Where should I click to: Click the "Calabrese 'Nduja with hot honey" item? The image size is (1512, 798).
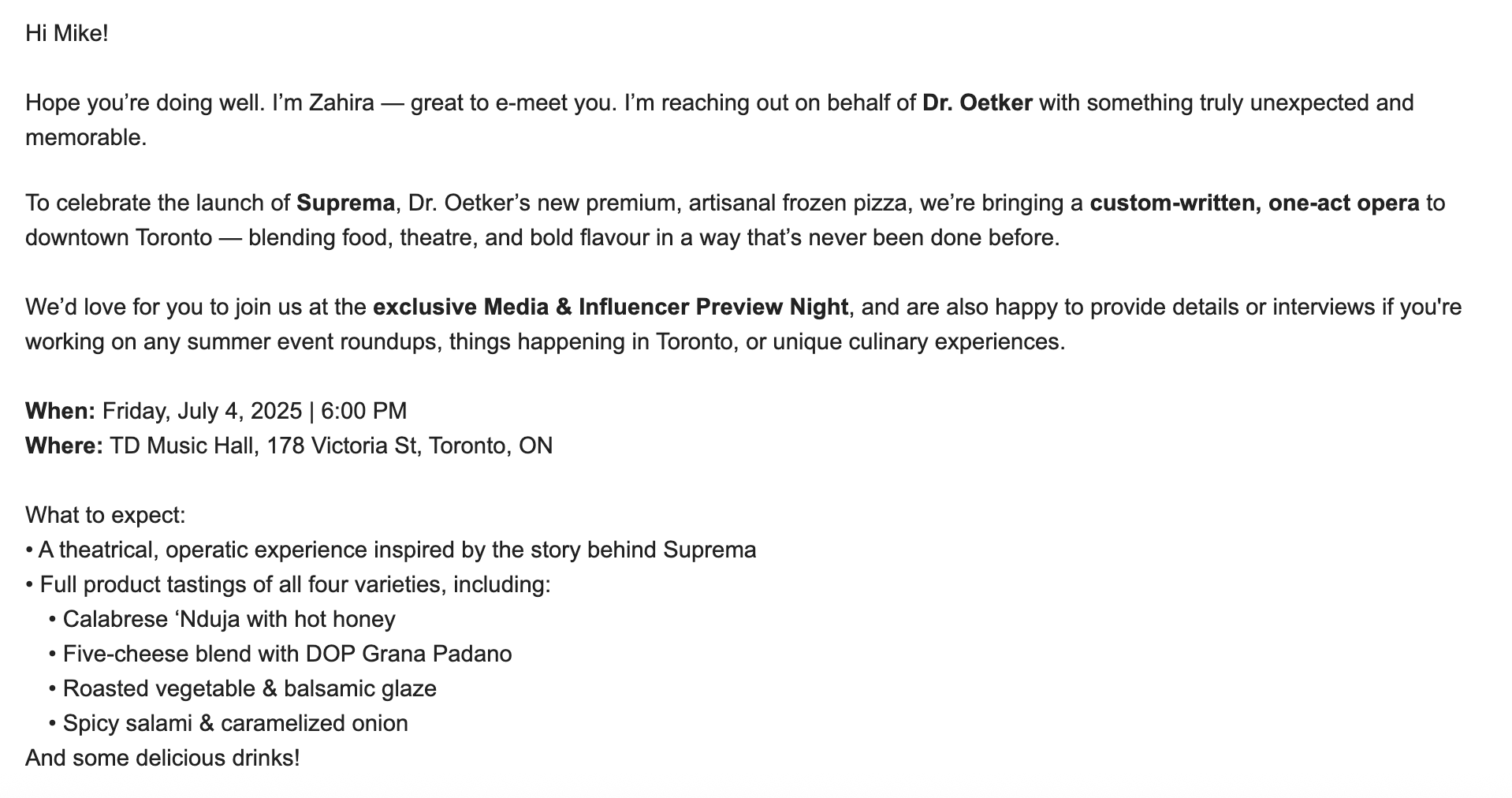[x=229, y=619]
